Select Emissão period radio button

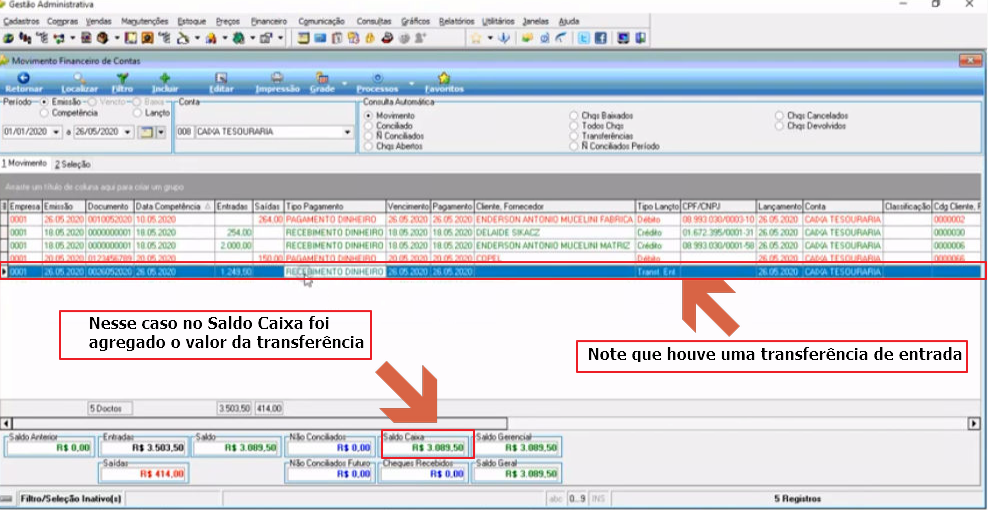point(44,101)
